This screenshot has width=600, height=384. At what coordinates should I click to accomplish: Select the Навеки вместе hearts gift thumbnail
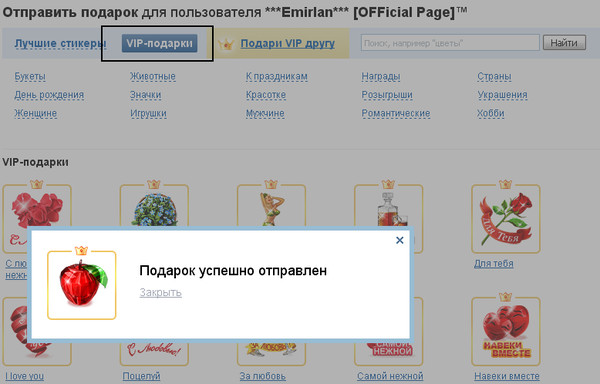[505, 331]
